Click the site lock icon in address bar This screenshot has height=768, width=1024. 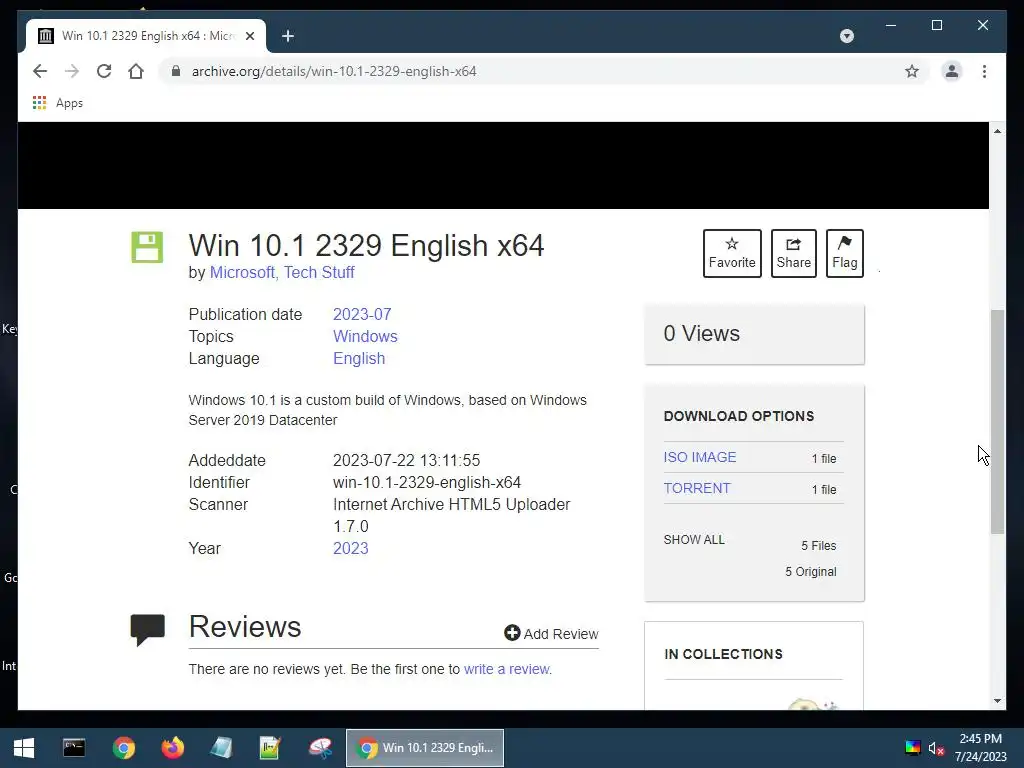(x=175, y=71)
